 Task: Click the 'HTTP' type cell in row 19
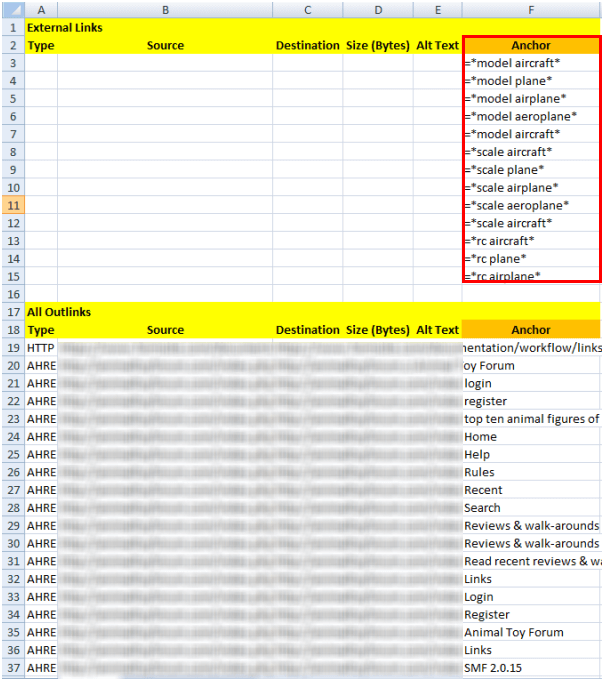click(41, 347)
